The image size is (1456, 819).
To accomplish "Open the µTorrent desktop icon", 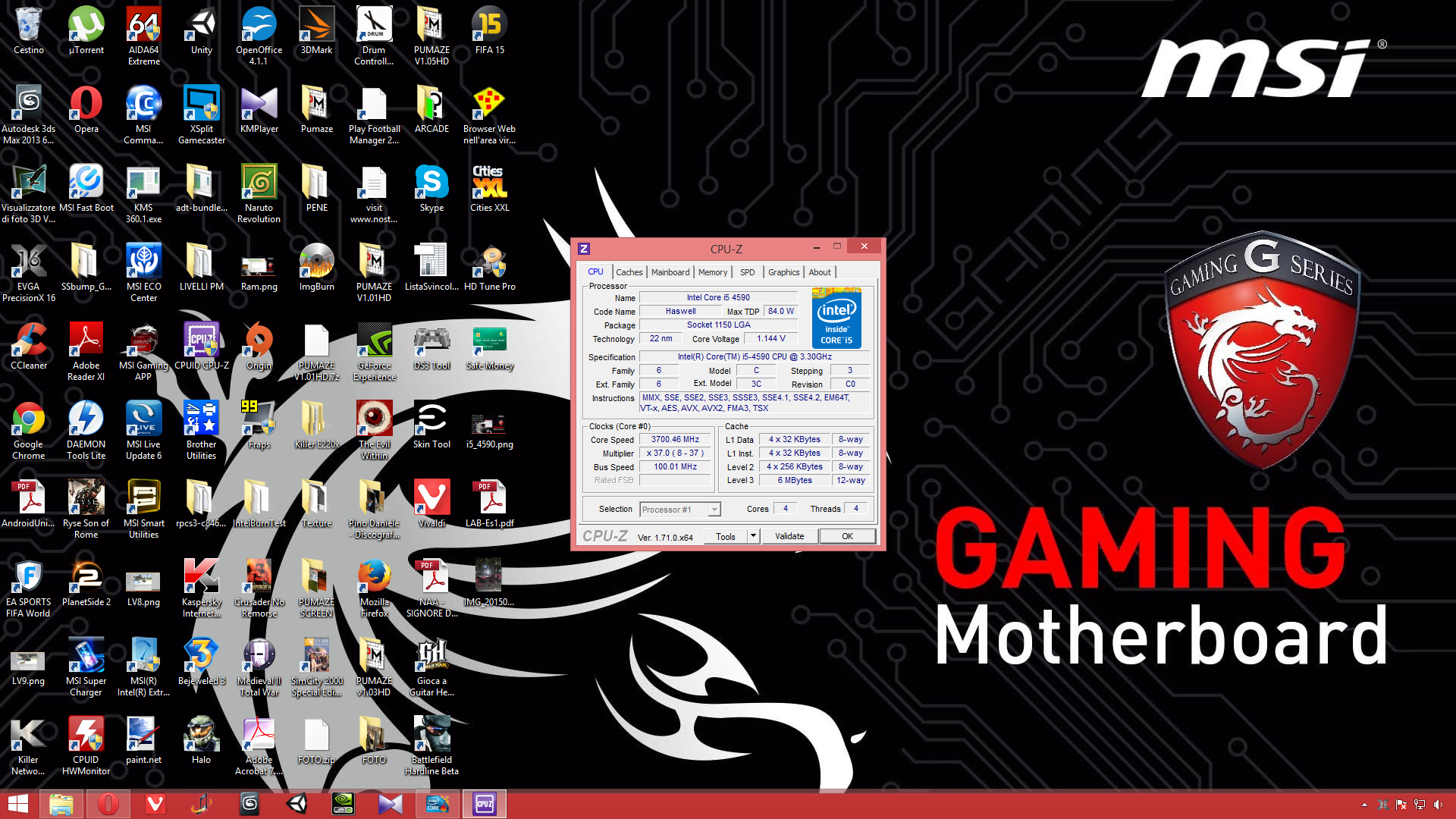I will pos(86,30).
